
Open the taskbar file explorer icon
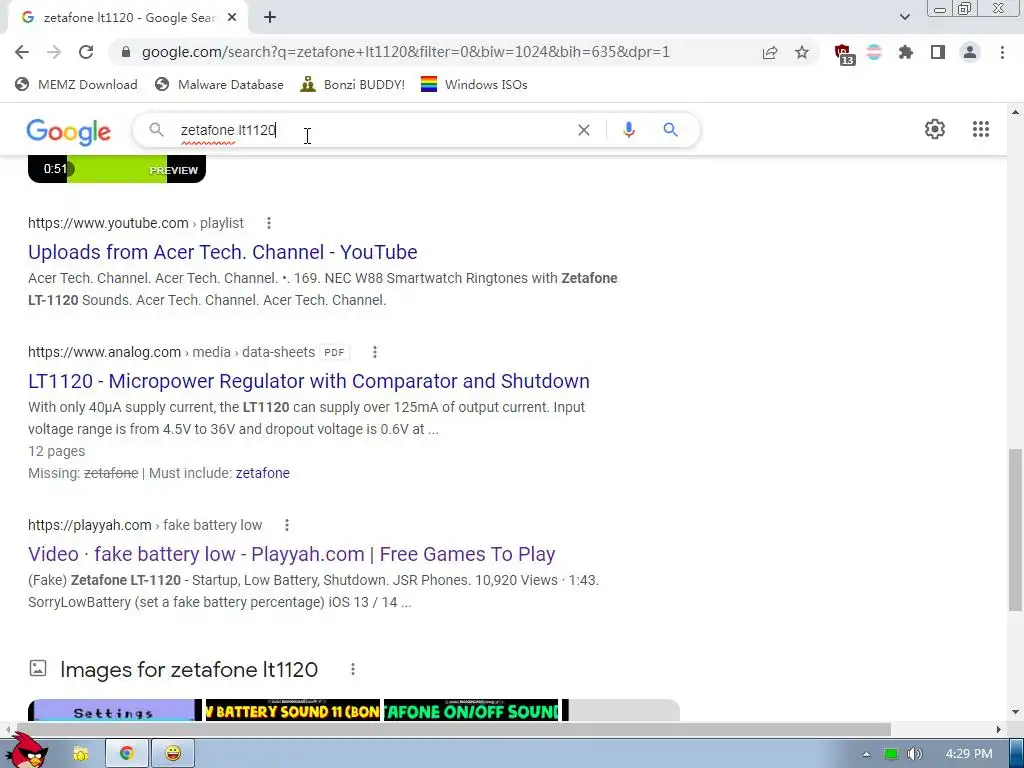click(x=81, y=754)
